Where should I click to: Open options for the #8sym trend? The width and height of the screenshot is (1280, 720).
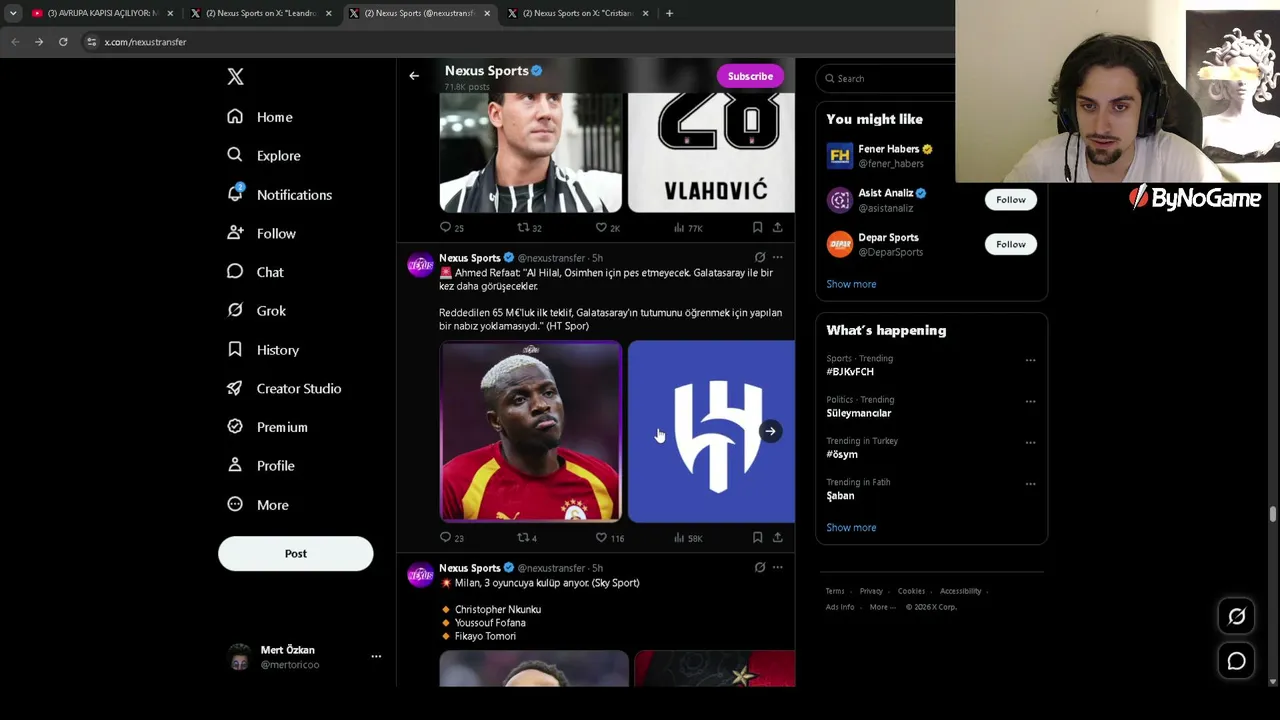(1030, 443)
